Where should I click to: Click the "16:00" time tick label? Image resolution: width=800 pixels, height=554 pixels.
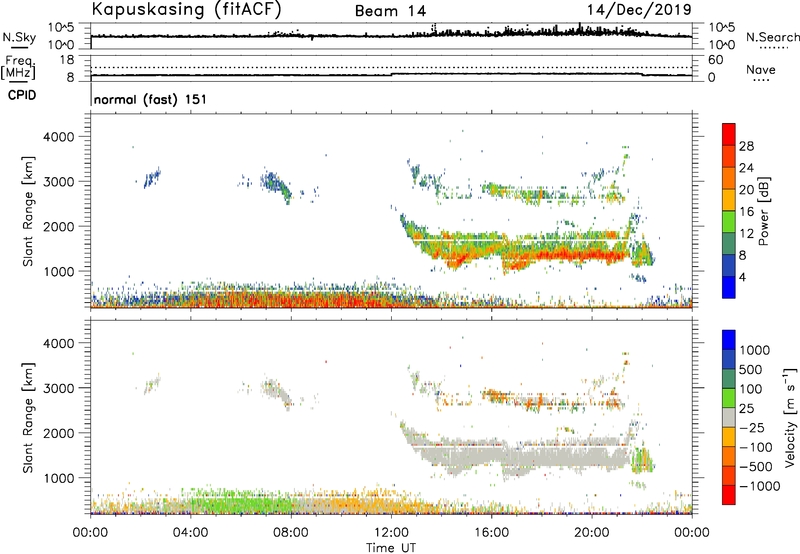coord(491,533)
